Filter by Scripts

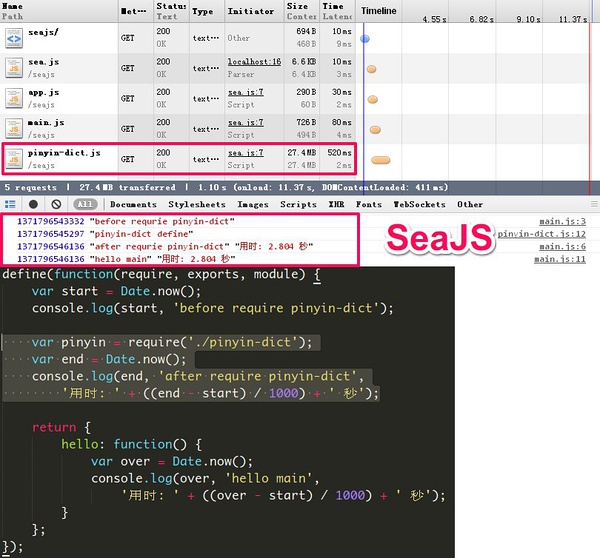pos(298,204)
